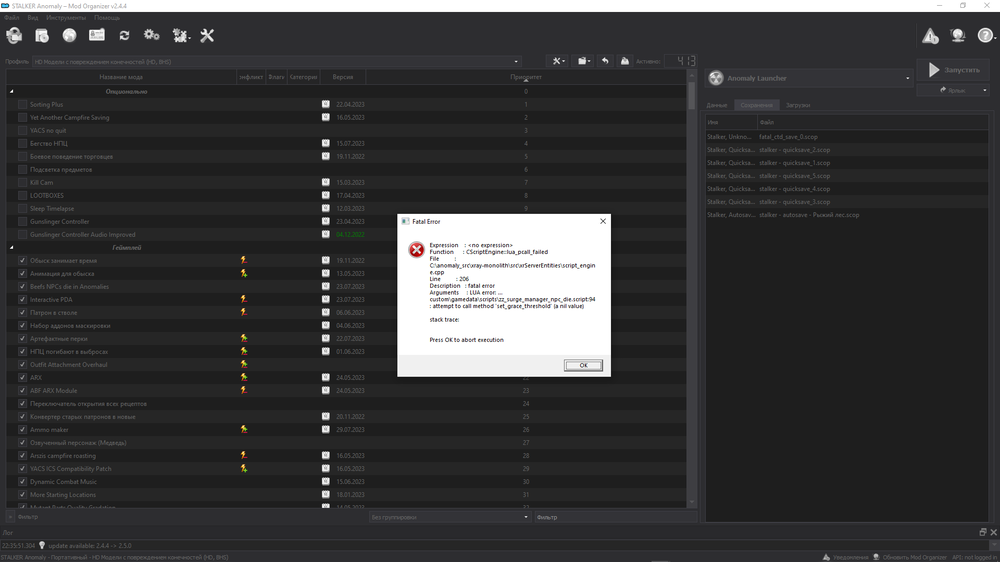
Task: Sort by the Название мода column header
Action: 121,77
